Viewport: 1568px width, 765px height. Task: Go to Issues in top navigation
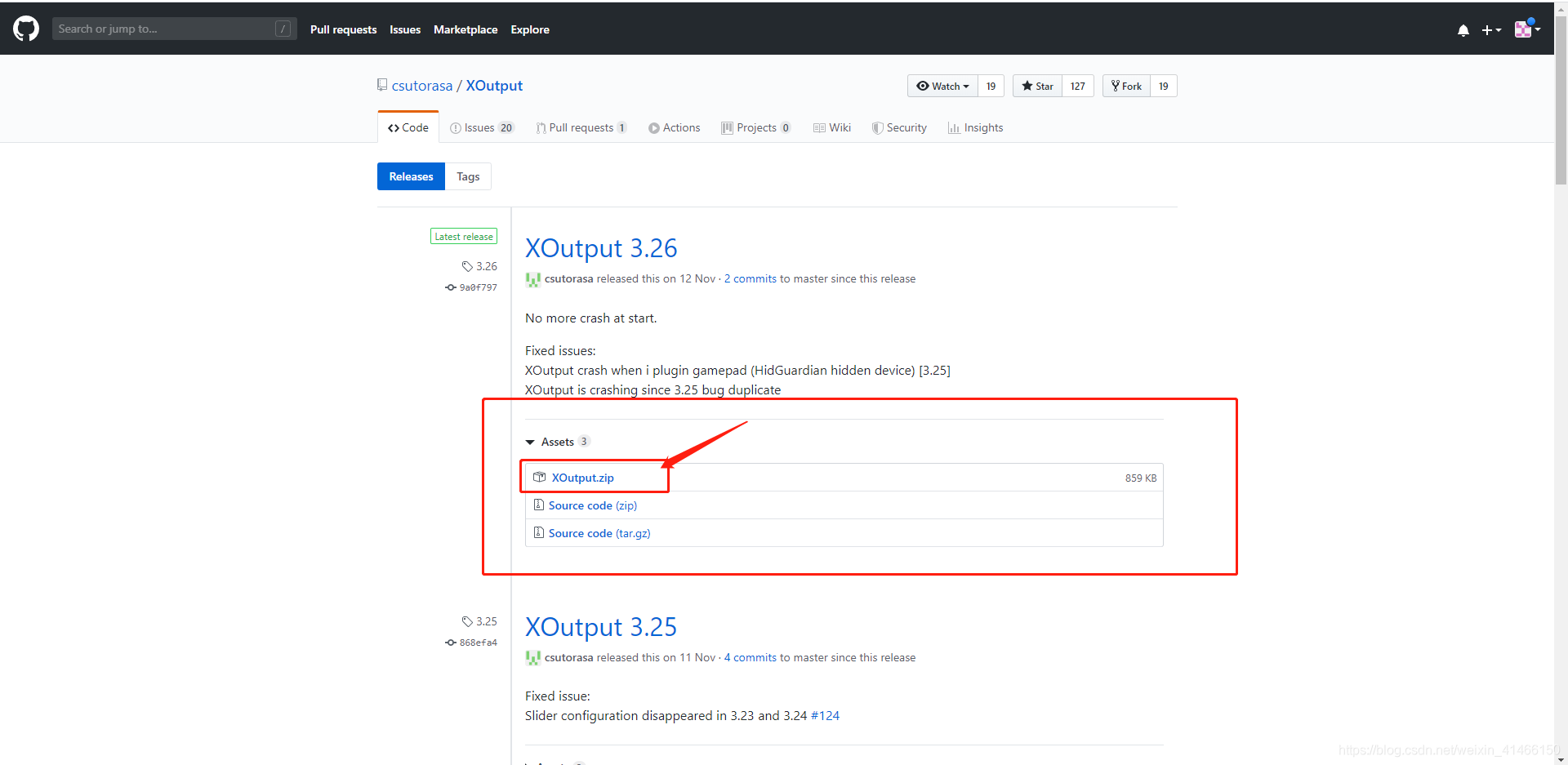405,29
